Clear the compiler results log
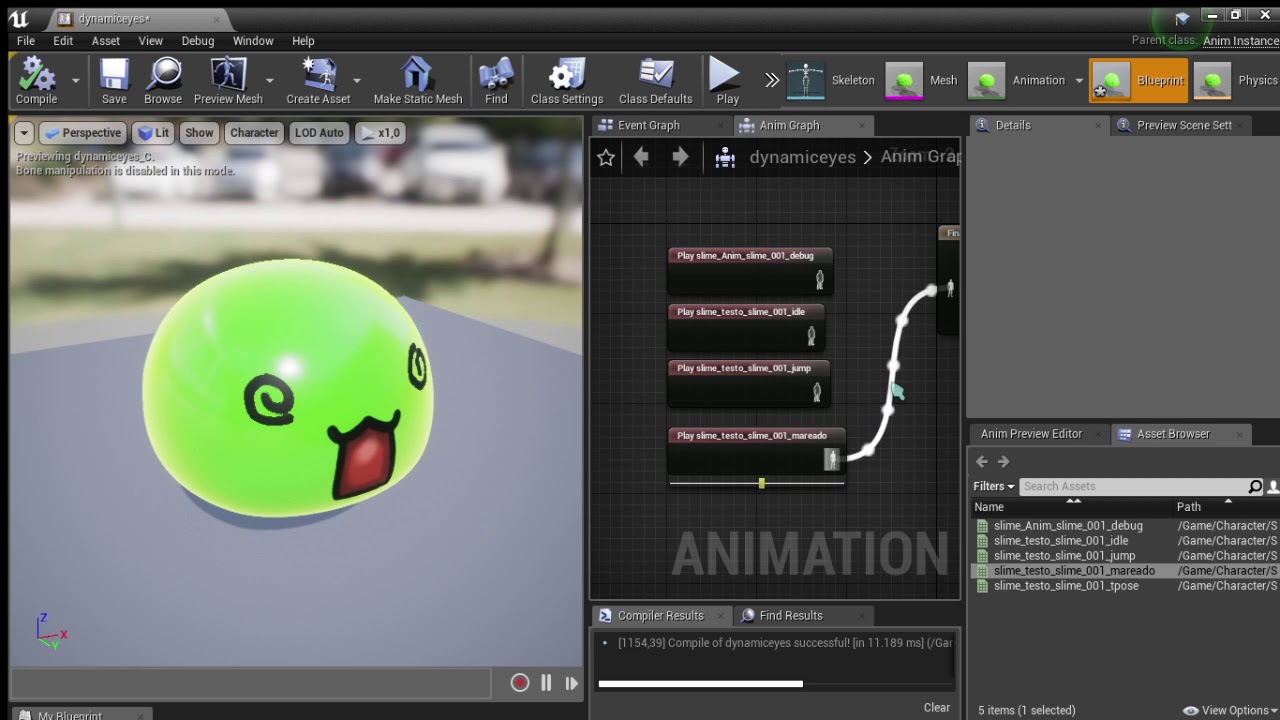 [937, 707]
